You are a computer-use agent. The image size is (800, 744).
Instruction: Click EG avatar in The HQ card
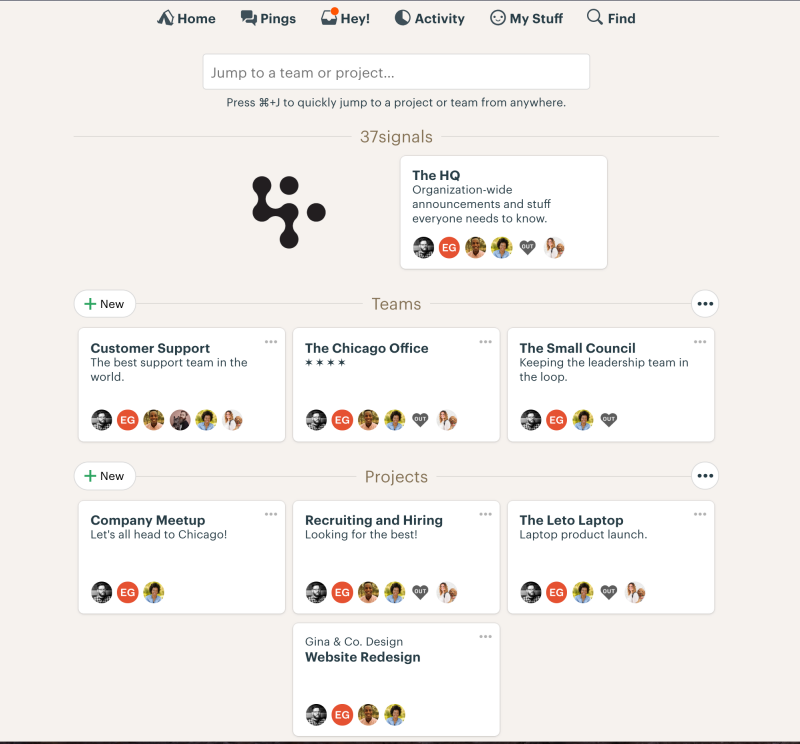tap(449, 248)
